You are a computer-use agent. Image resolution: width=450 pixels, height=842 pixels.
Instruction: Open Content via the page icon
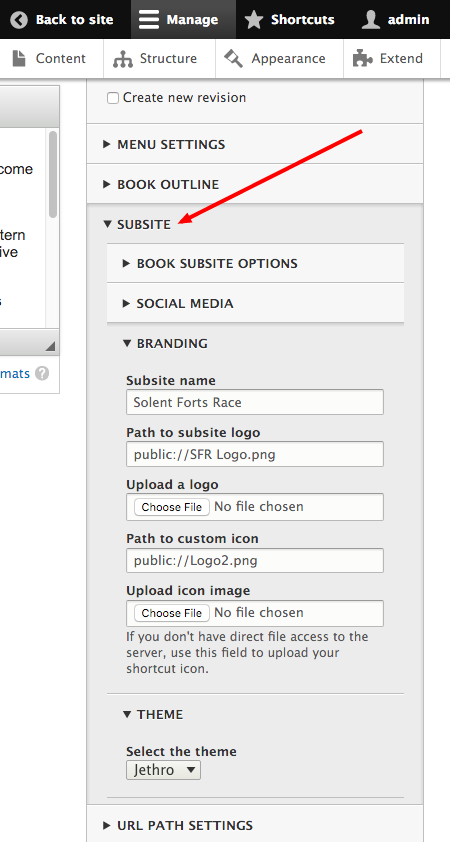point(19,58)
